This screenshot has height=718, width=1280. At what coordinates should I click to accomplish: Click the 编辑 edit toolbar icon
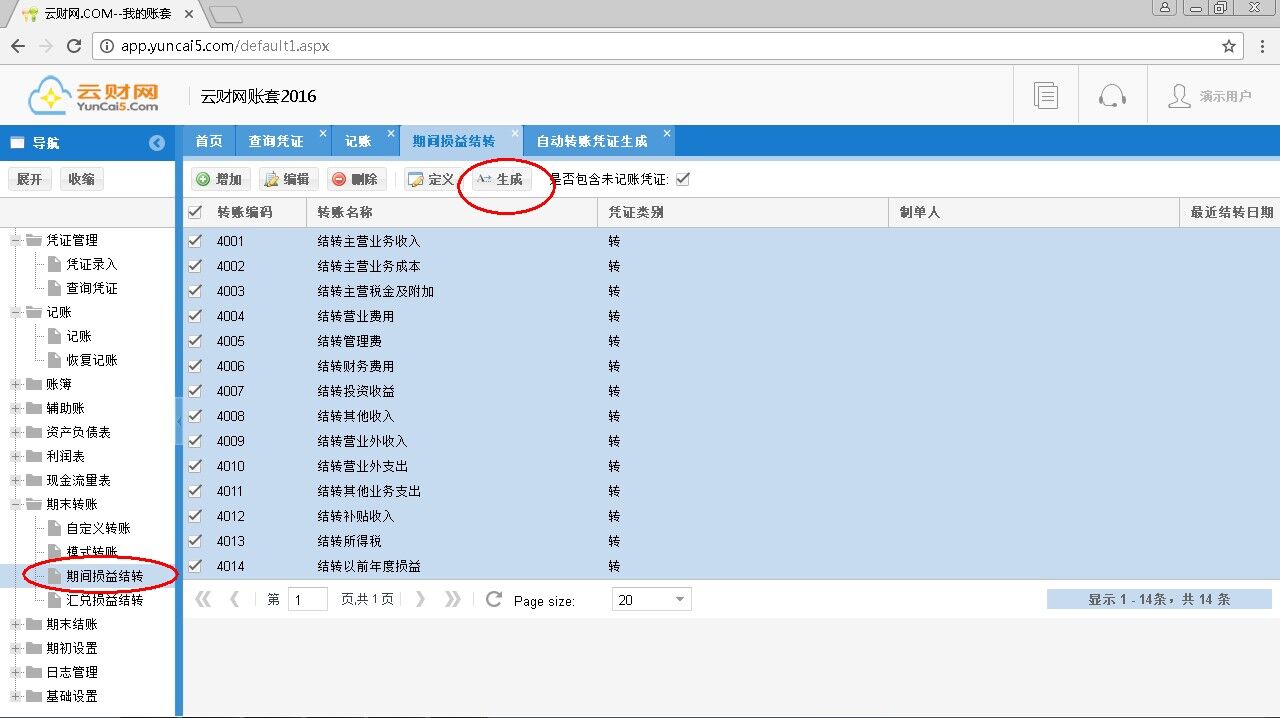coord(270,179)
